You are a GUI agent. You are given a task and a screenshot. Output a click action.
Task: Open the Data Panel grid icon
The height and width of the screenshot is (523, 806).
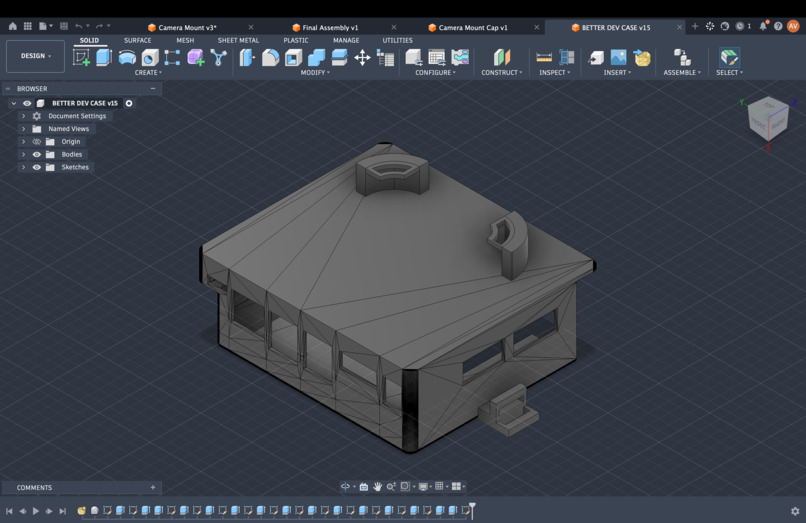coord(28,26)
